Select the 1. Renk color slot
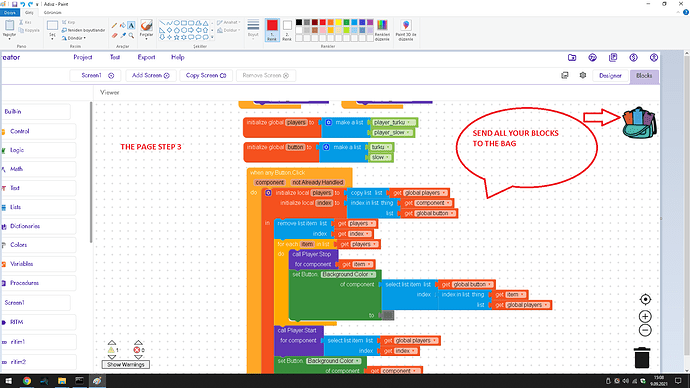This screenshot has width=690, height=388. [272, 30]
